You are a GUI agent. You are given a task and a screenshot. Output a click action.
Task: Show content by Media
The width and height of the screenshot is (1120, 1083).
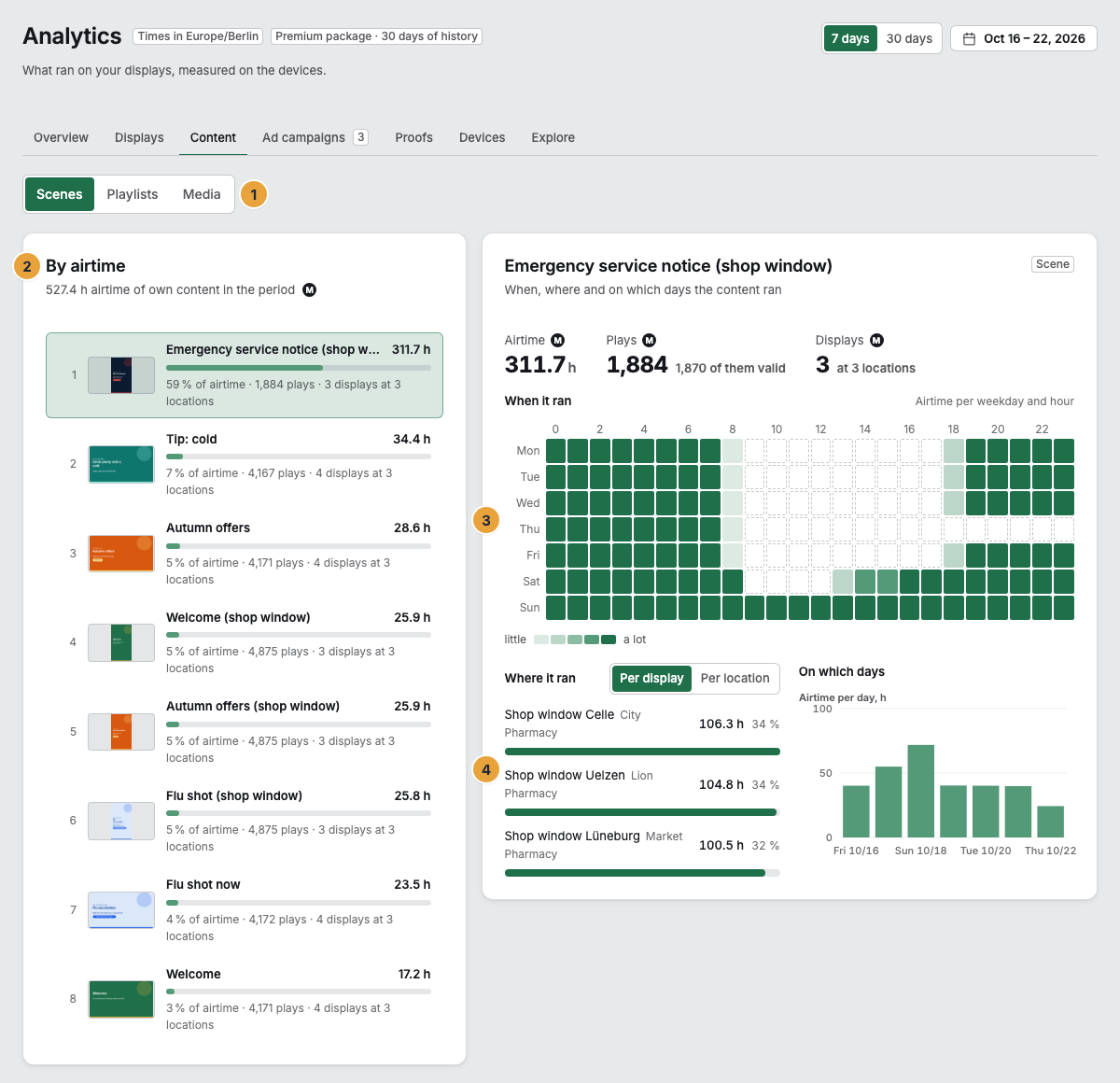tap(202, 194)
